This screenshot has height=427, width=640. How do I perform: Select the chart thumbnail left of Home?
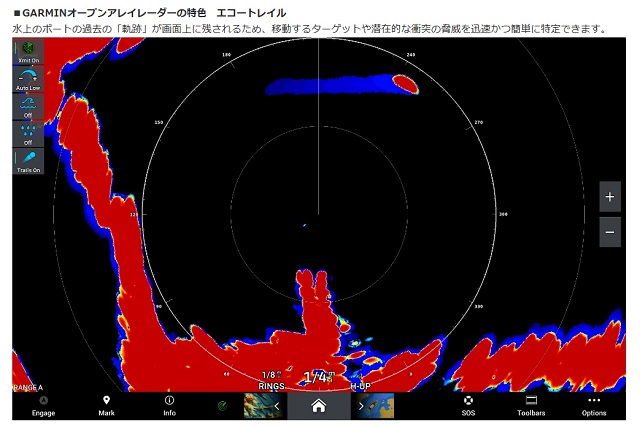(255, 406)
